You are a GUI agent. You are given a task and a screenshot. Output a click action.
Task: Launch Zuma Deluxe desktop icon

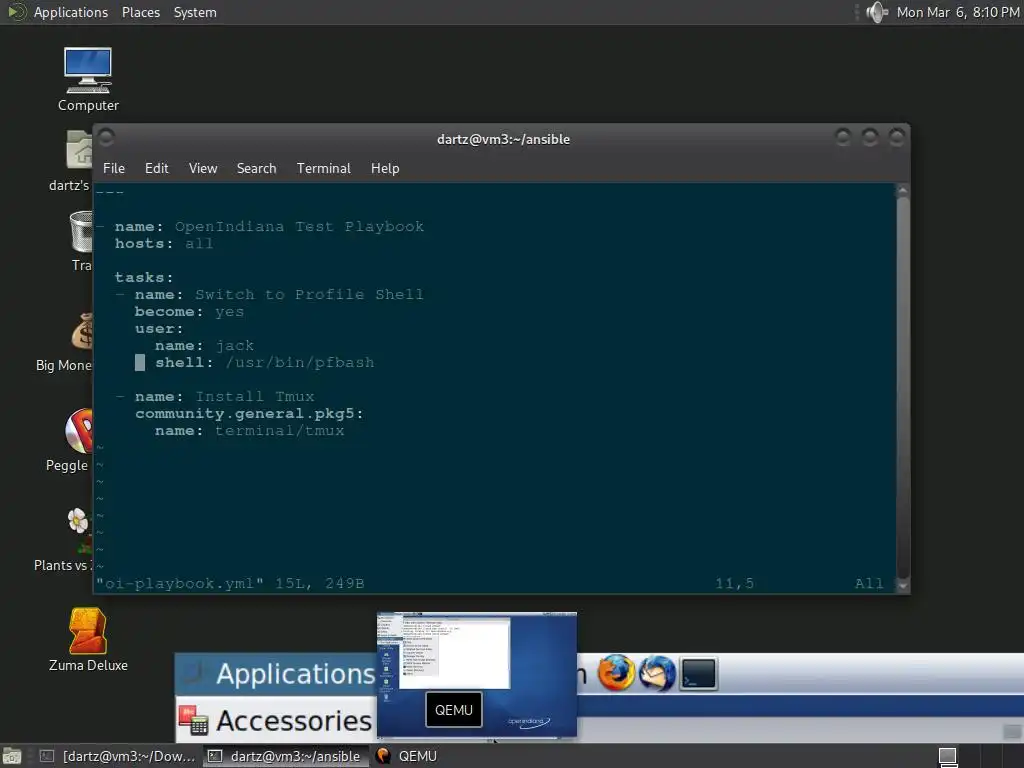88,630
